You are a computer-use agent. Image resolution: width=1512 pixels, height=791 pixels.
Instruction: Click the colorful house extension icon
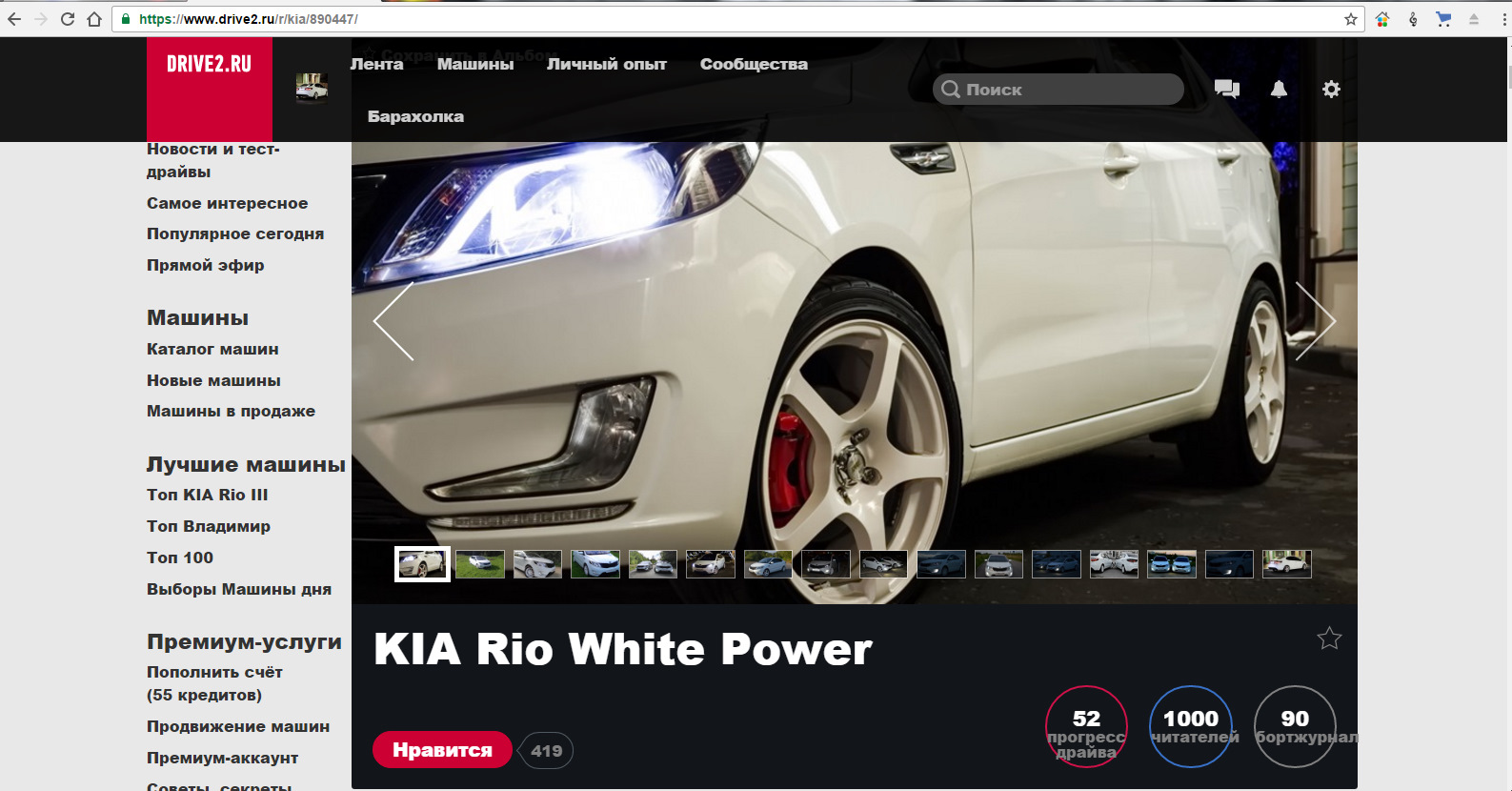1382,19
